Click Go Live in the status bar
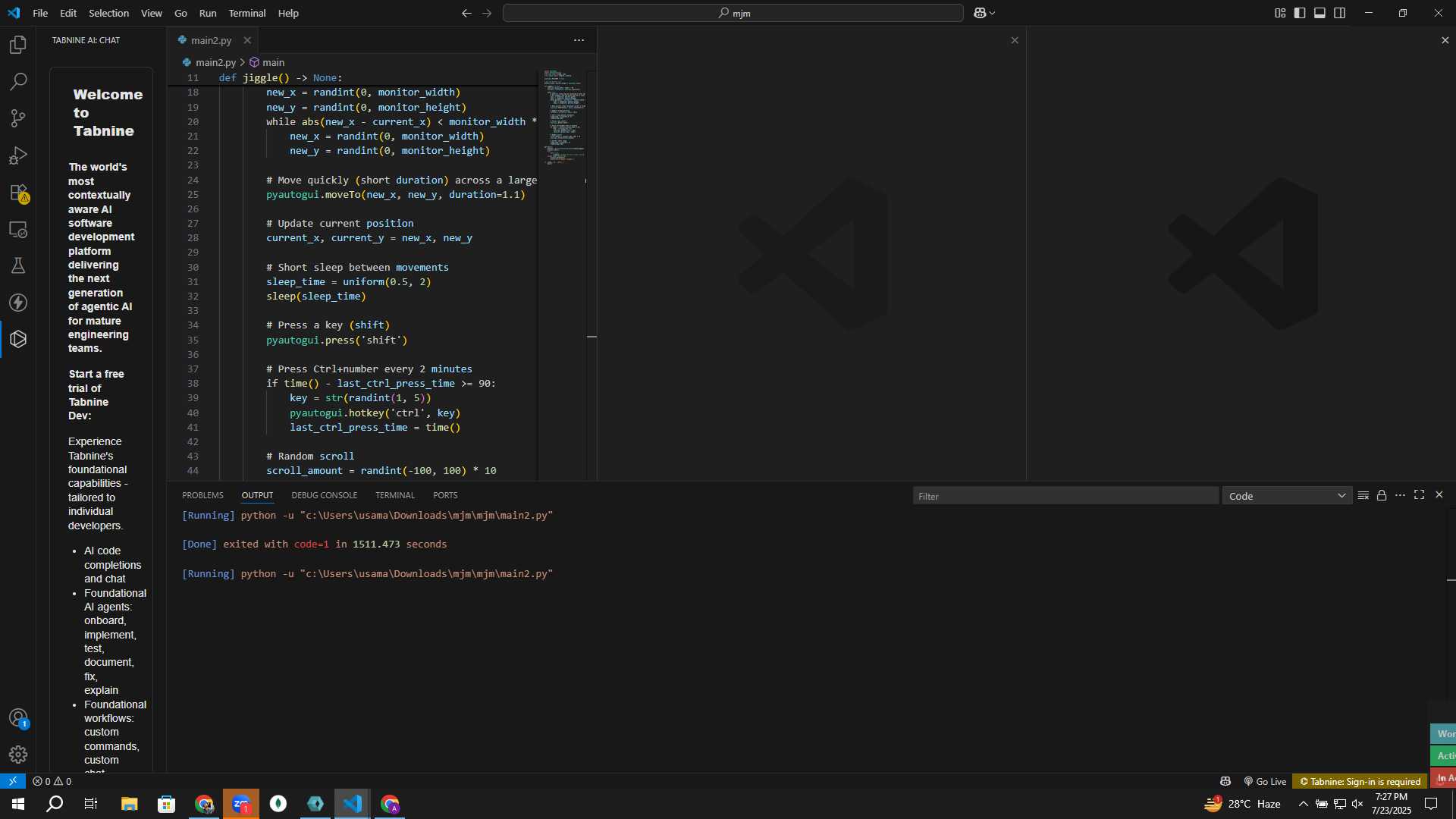 [1265, 781]
